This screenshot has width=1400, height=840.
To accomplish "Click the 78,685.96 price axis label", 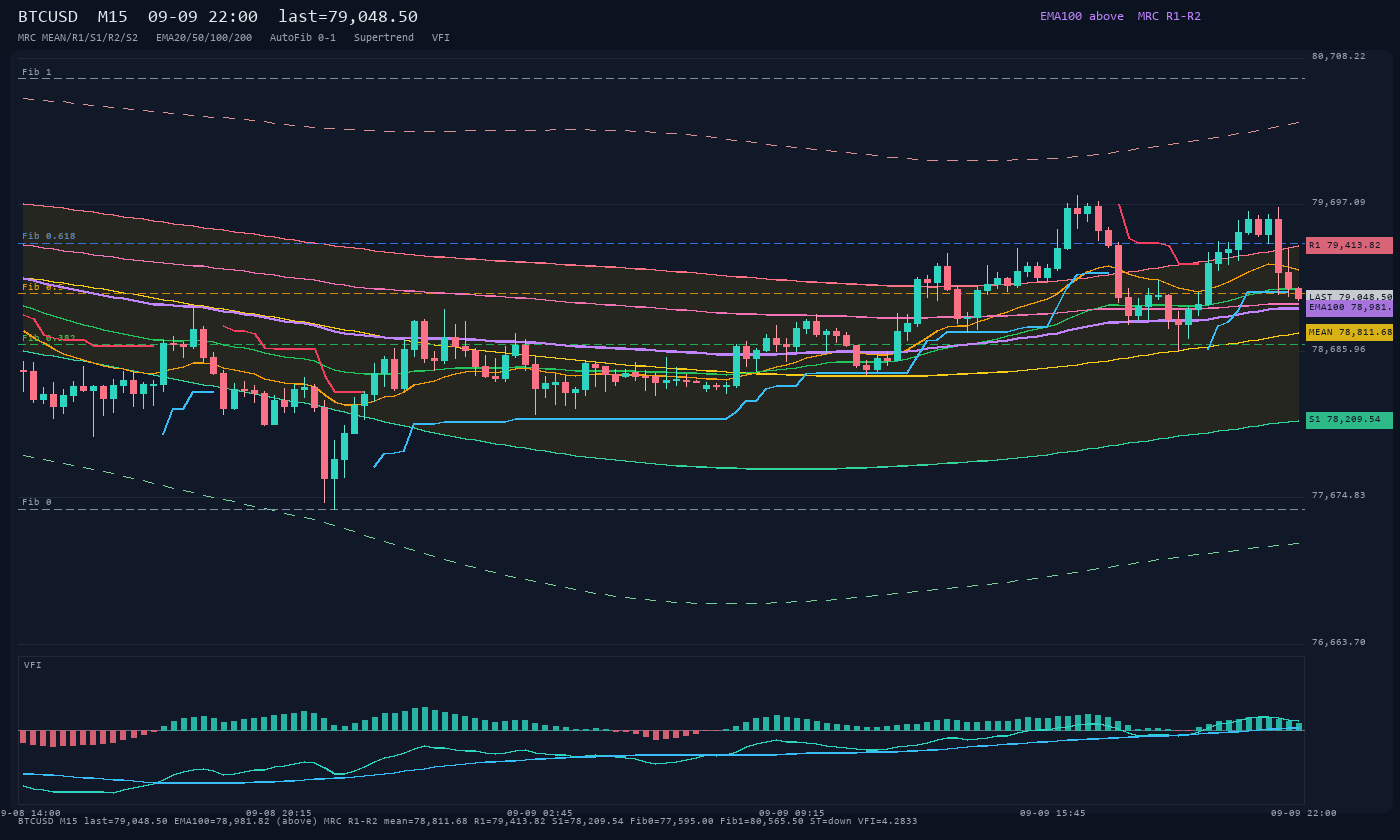I will 1338,349.
